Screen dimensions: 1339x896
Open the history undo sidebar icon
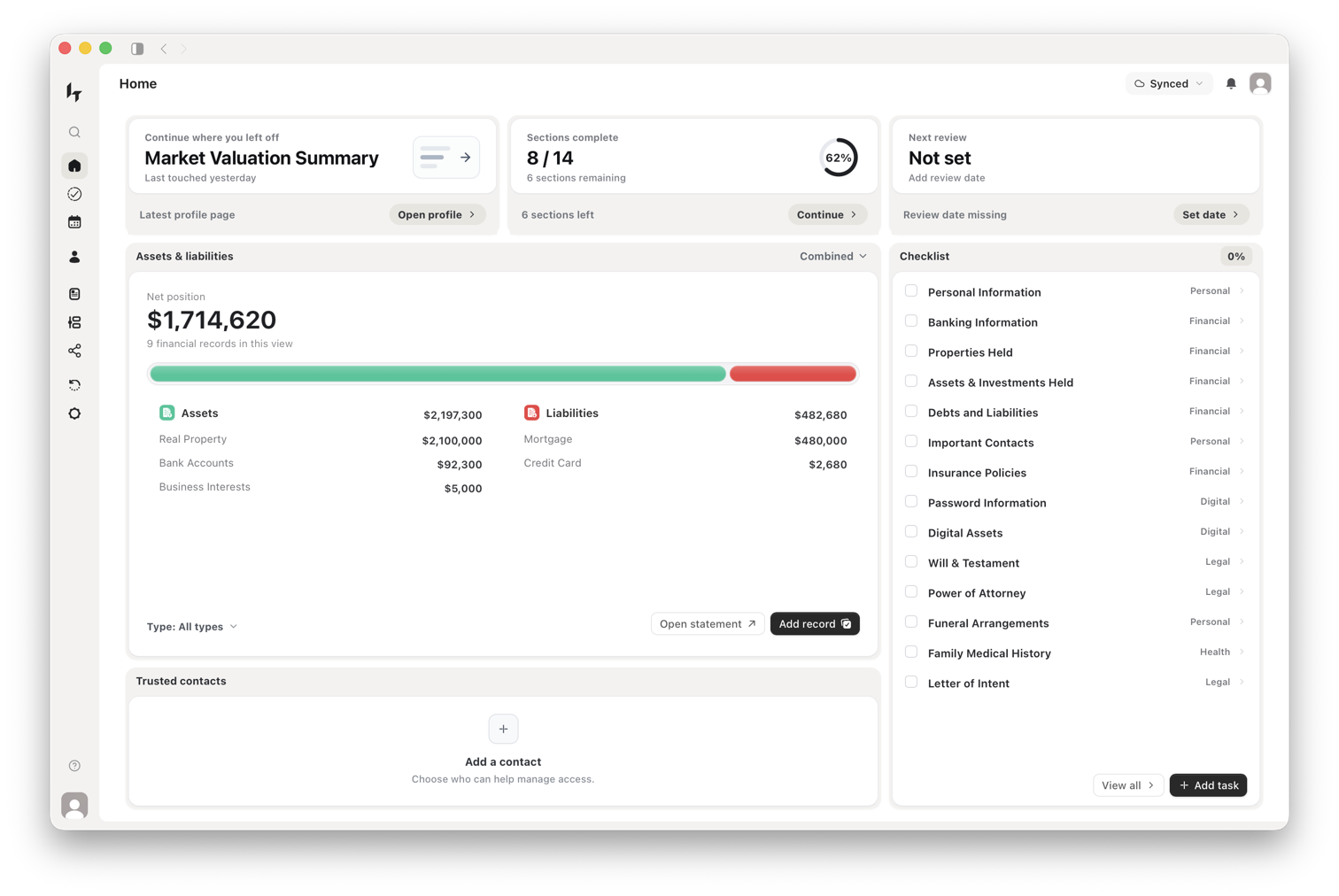[74, 385]
